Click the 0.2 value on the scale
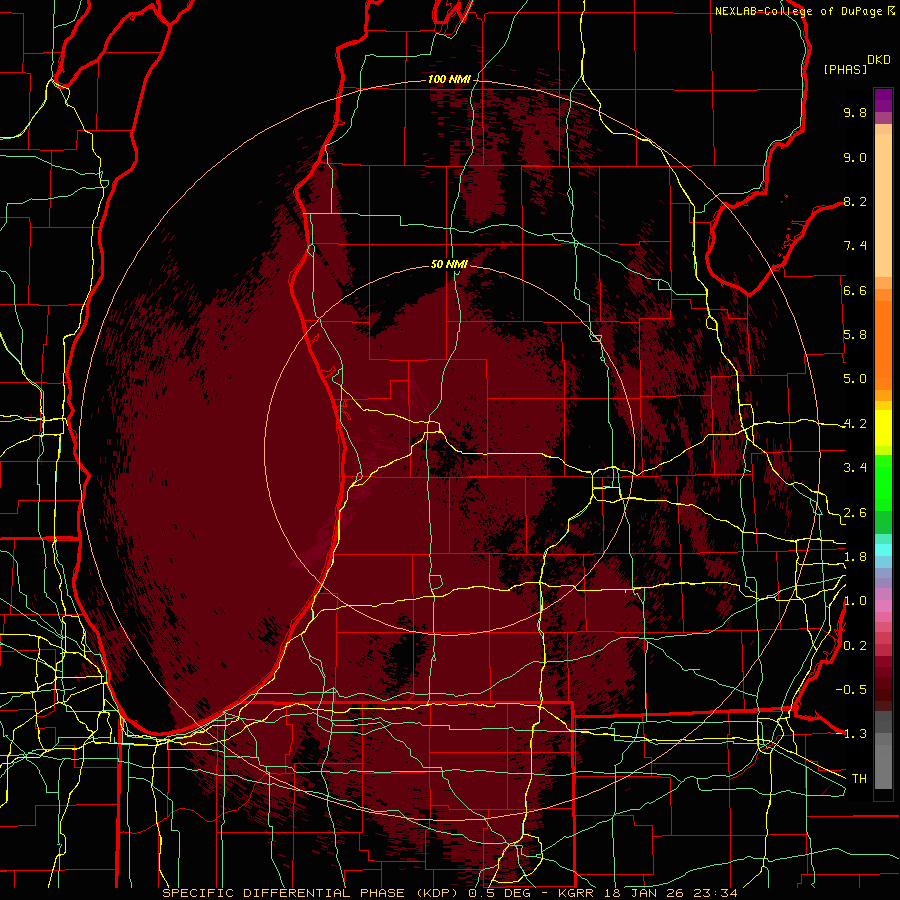This screenshot has width=900, height=900. click(x=855, y=646)
